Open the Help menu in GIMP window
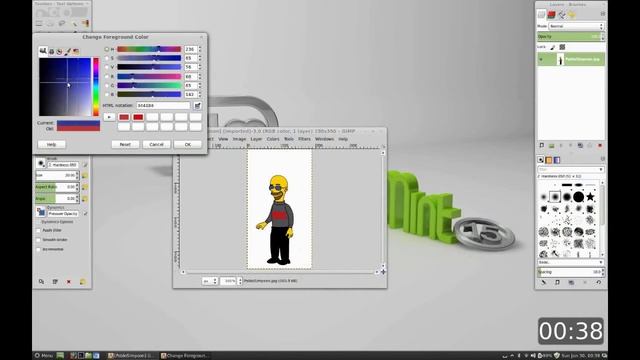Screen dimensions: 640x360 [x=343, y=139]
